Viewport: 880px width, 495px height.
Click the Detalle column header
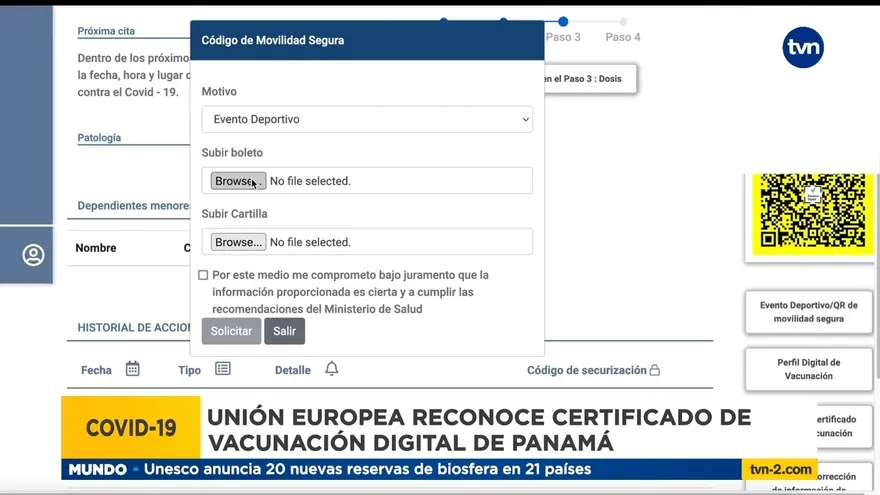point(293,370)
